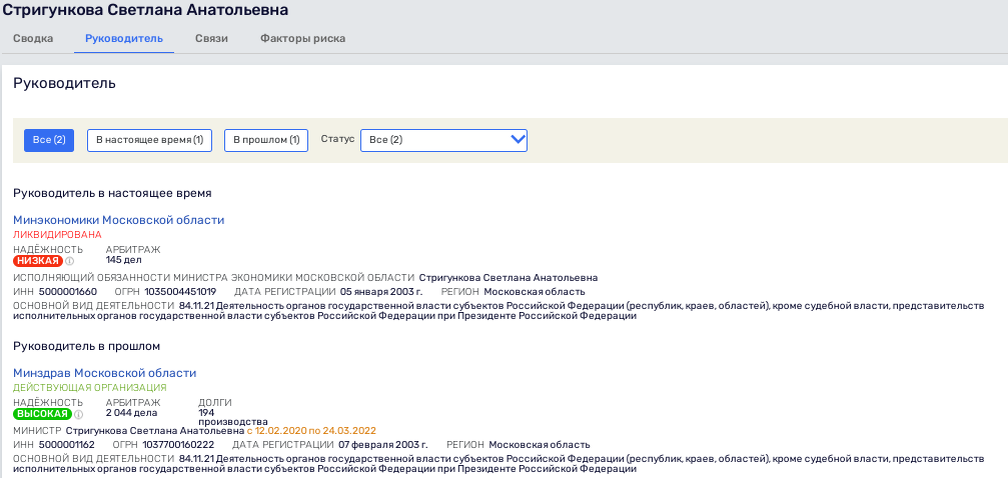The height and width of the screenshot is (478, 1008).
Task: Click registration date 07 февраля 2003 г.
Action: (382, 445)
